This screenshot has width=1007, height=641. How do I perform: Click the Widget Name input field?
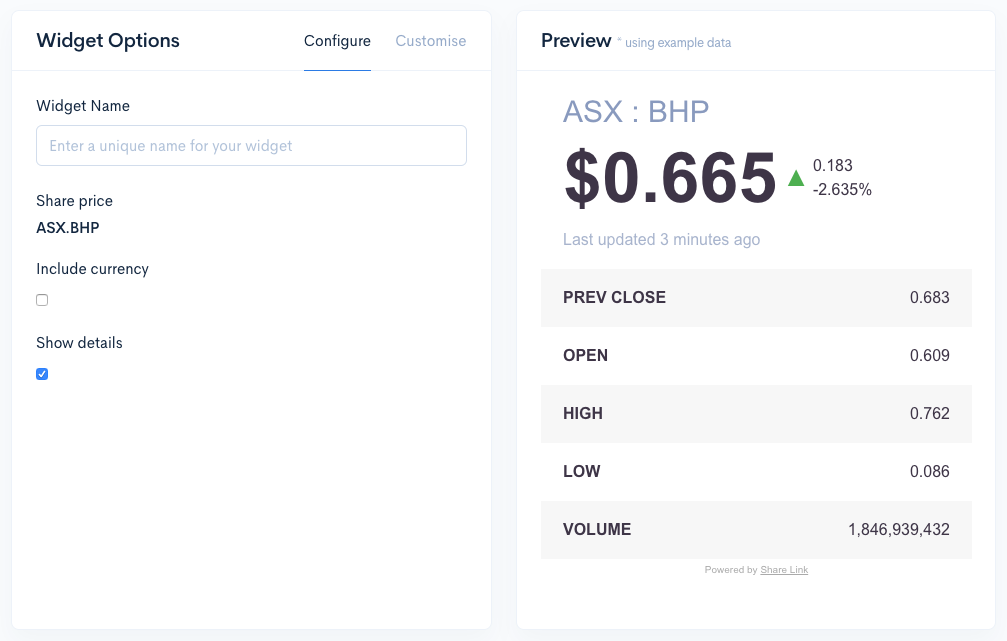251,145
